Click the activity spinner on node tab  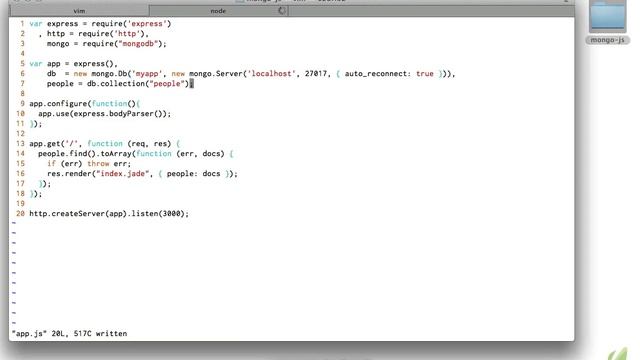click(282, 11)
